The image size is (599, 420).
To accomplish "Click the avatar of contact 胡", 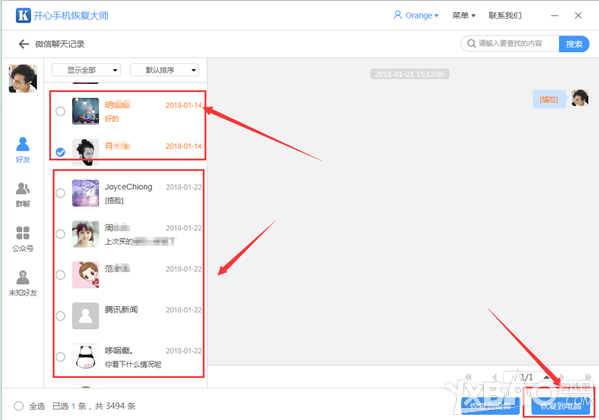I will 86,111.
